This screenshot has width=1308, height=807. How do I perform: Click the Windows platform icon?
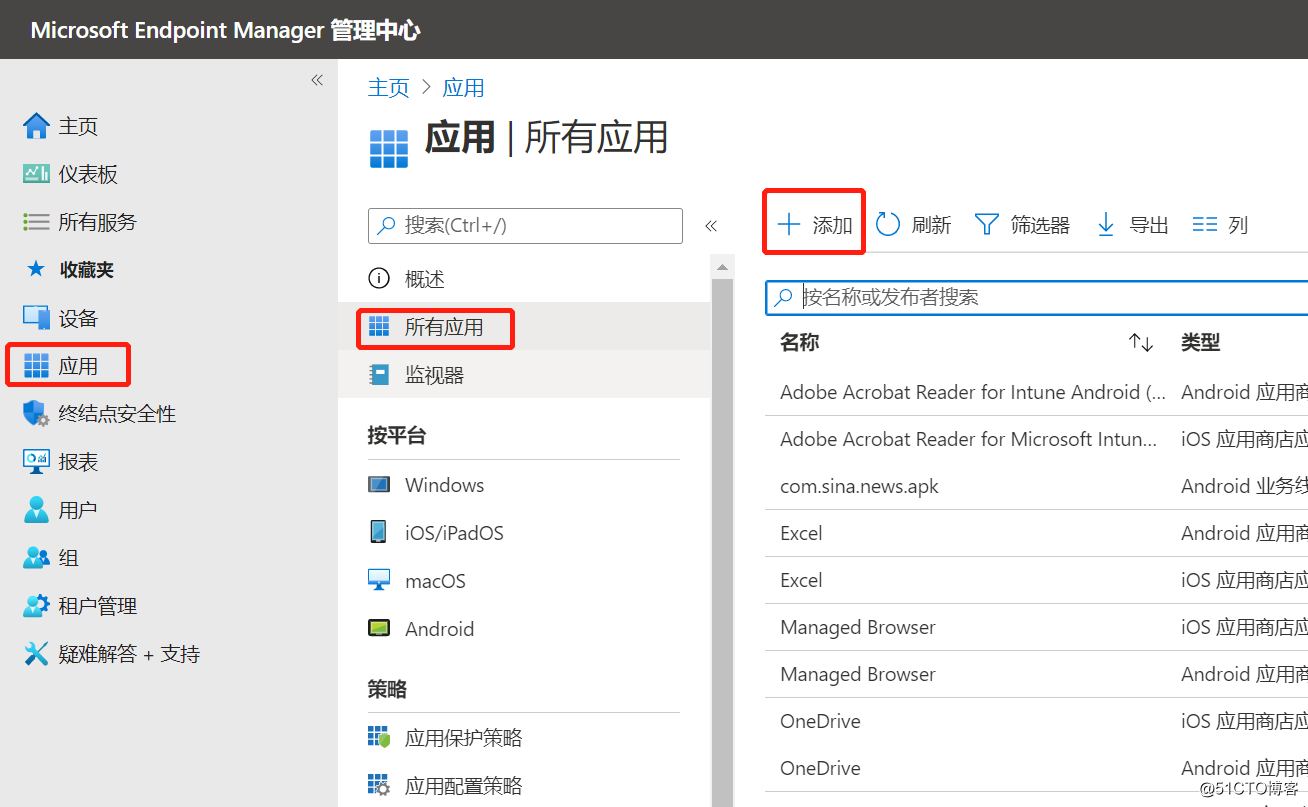tap(379, 485)
